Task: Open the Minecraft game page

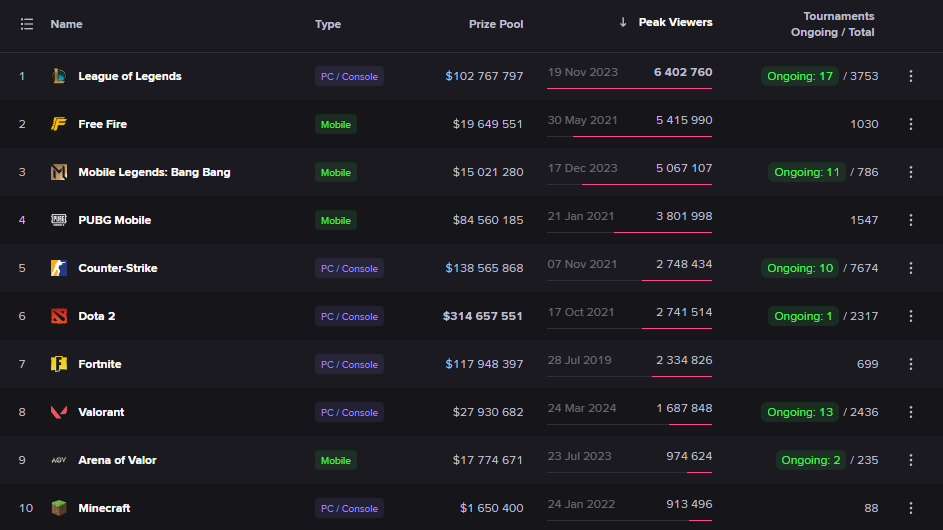Action: [104, 508]
